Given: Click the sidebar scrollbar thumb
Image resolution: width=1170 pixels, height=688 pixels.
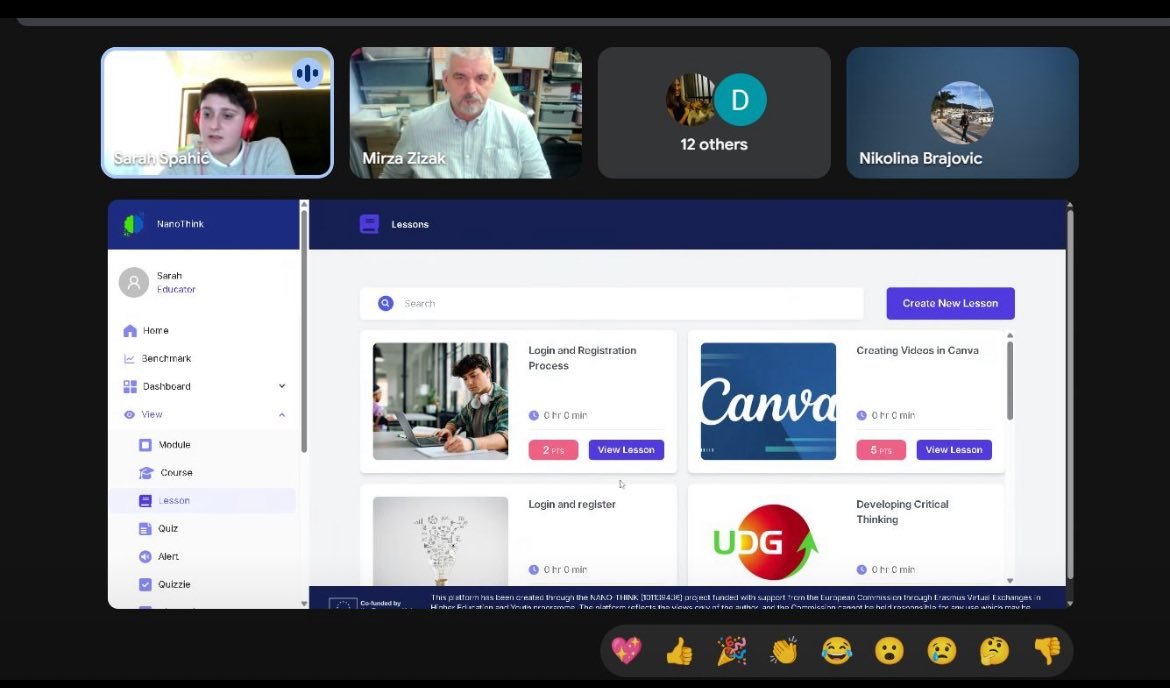Looking at the screenshot, I should [304, 332].
